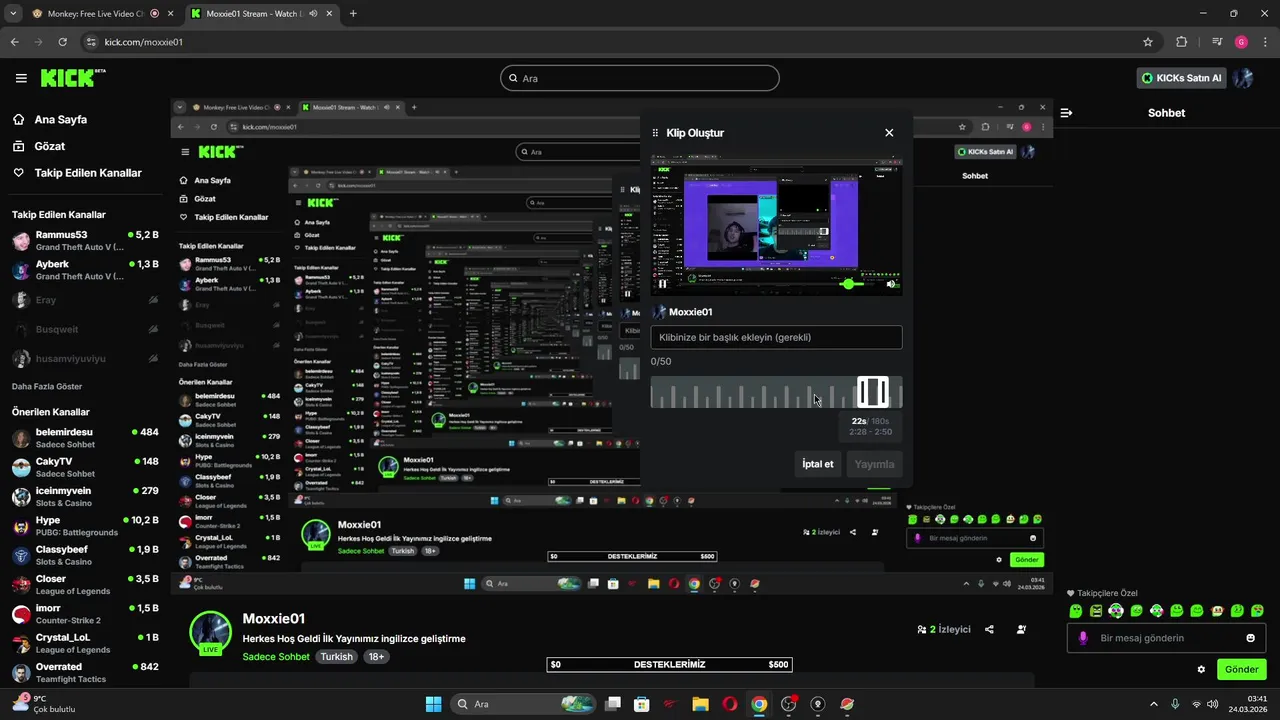Bookmark page with outer star icon
The height and width of the screenshot is (720, 1280).
tap(1148, 42)
